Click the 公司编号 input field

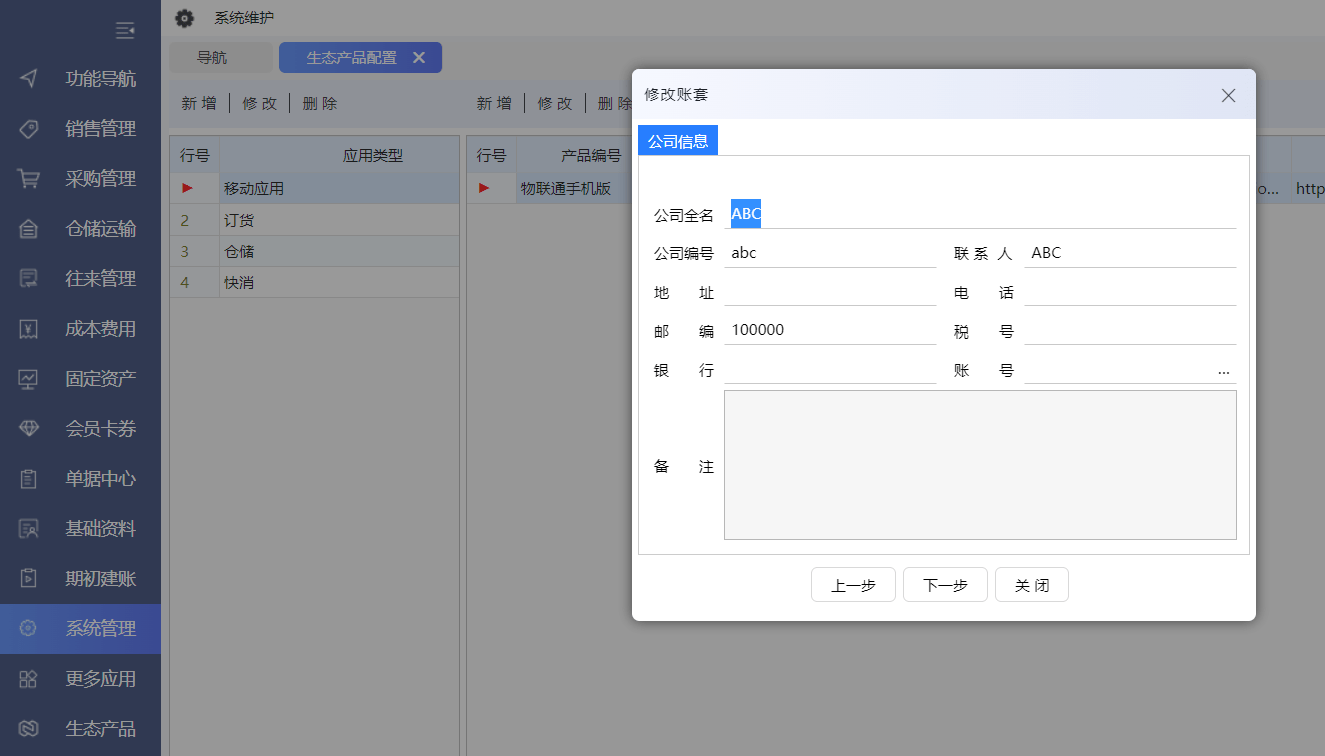point(830,253)
